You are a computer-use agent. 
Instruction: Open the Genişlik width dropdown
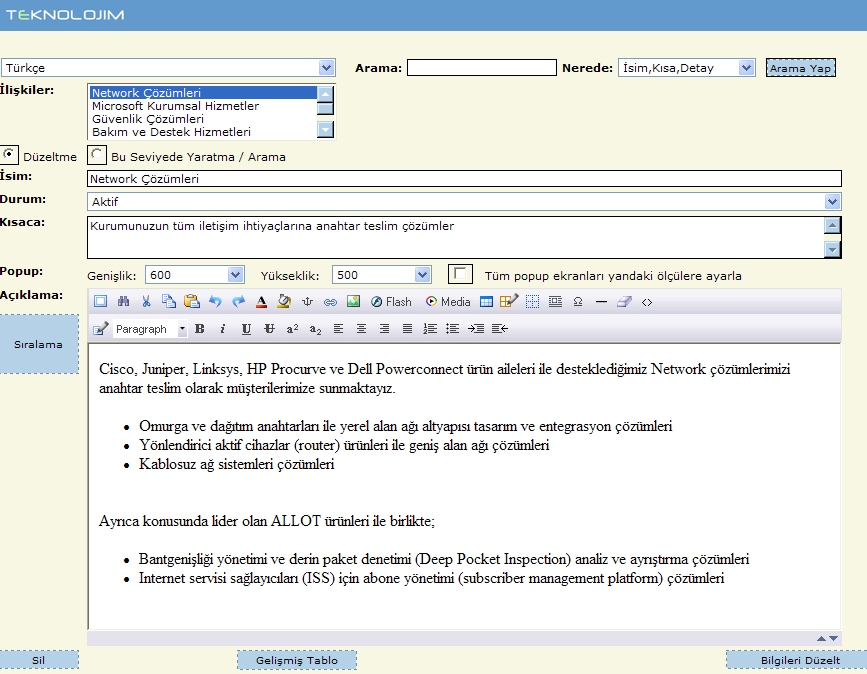coord(195,275)
